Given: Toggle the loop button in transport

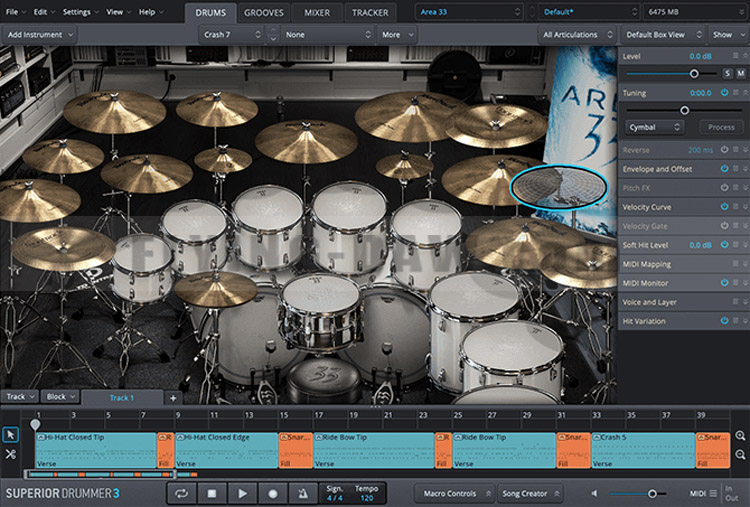Looking at the screenshot, I should coord(181,493).
